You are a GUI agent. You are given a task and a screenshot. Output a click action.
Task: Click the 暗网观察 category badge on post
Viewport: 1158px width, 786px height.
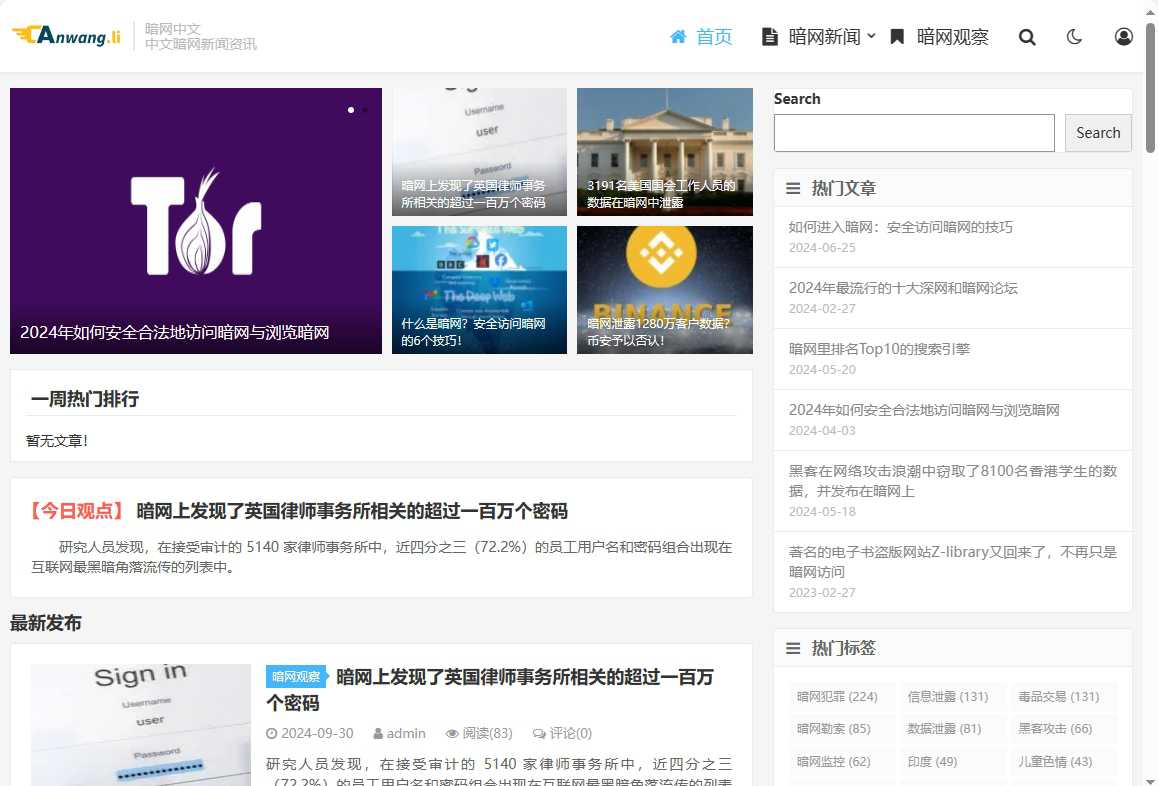pos(295,677)
